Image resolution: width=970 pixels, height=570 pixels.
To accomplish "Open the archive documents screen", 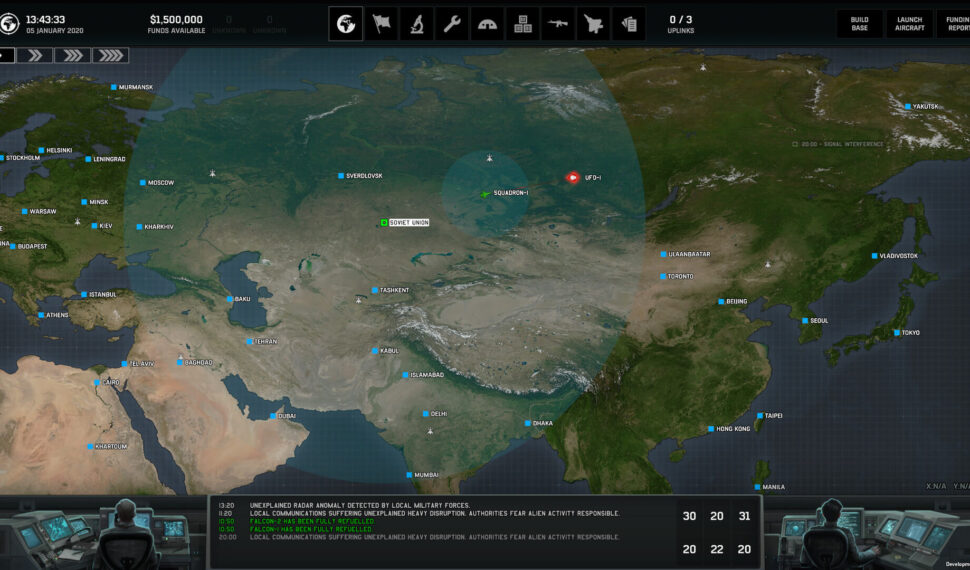I will click(x=627, y=24).
